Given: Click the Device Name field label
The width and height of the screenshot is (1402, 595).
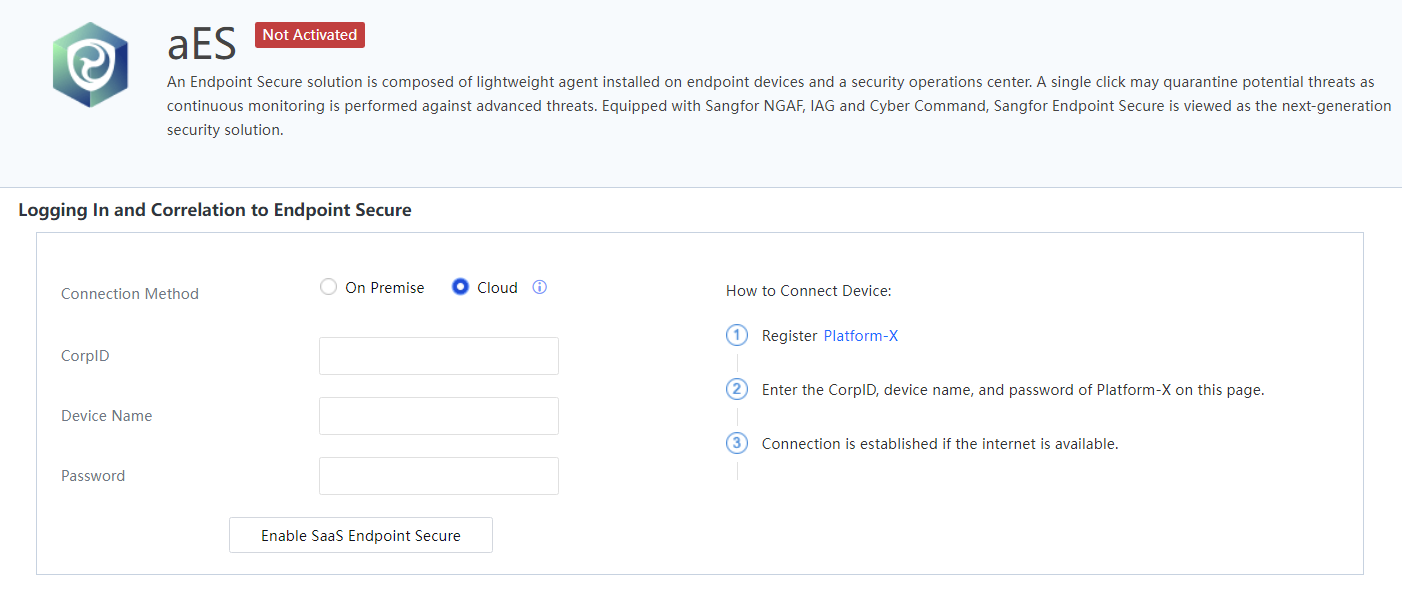Looking at the screenshot, I should [107, 416].
